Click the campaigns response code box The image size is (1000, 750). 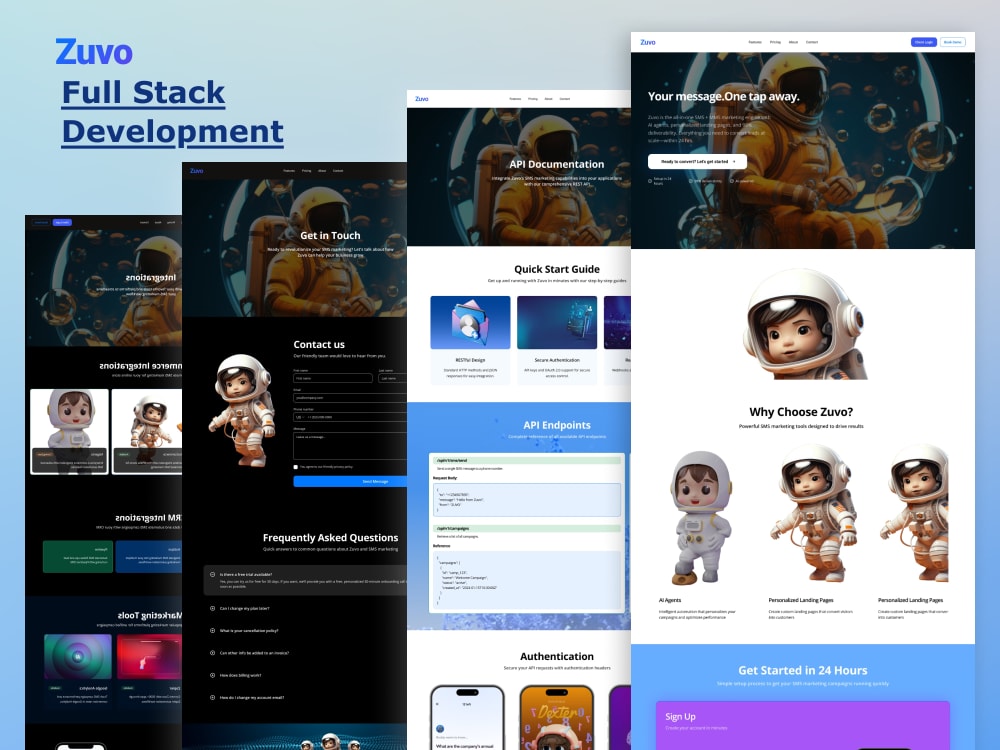[x=527, y=579]
